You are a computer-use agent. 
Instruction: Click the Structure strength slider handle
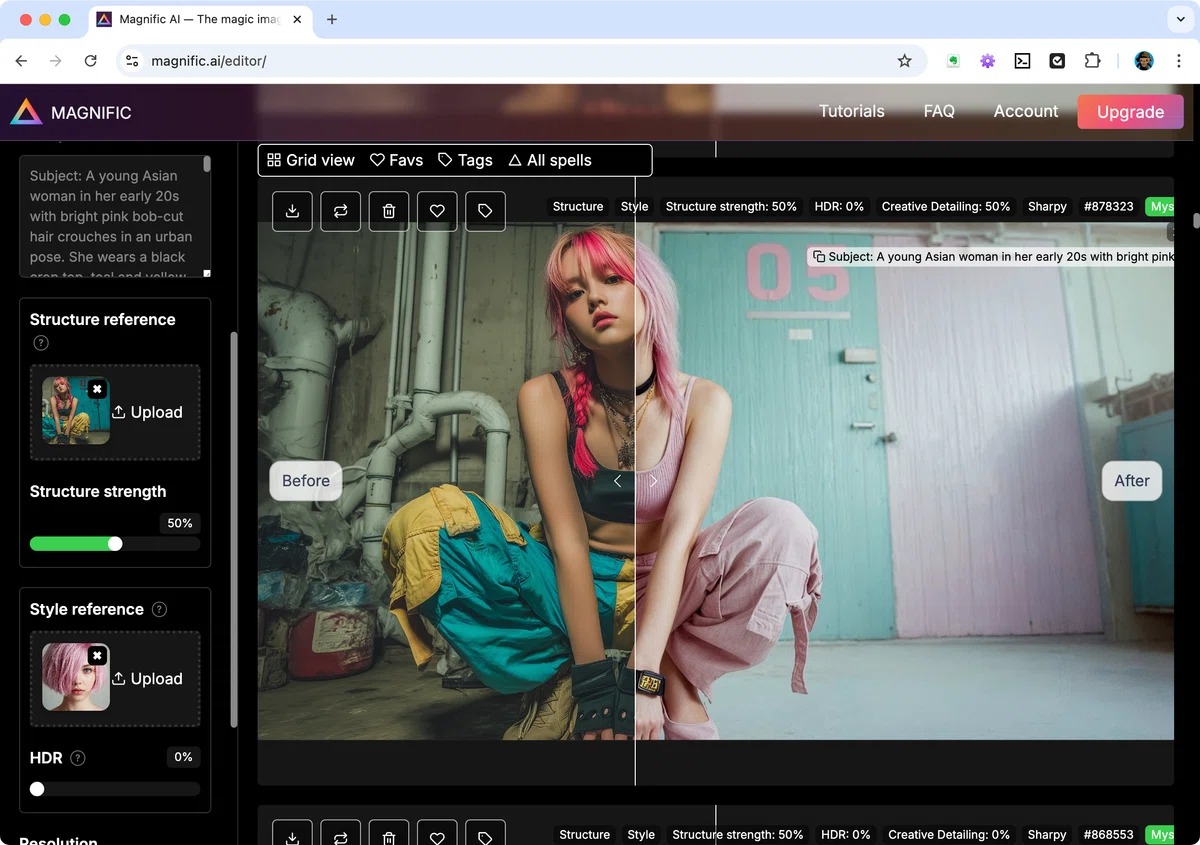(115, 544)
